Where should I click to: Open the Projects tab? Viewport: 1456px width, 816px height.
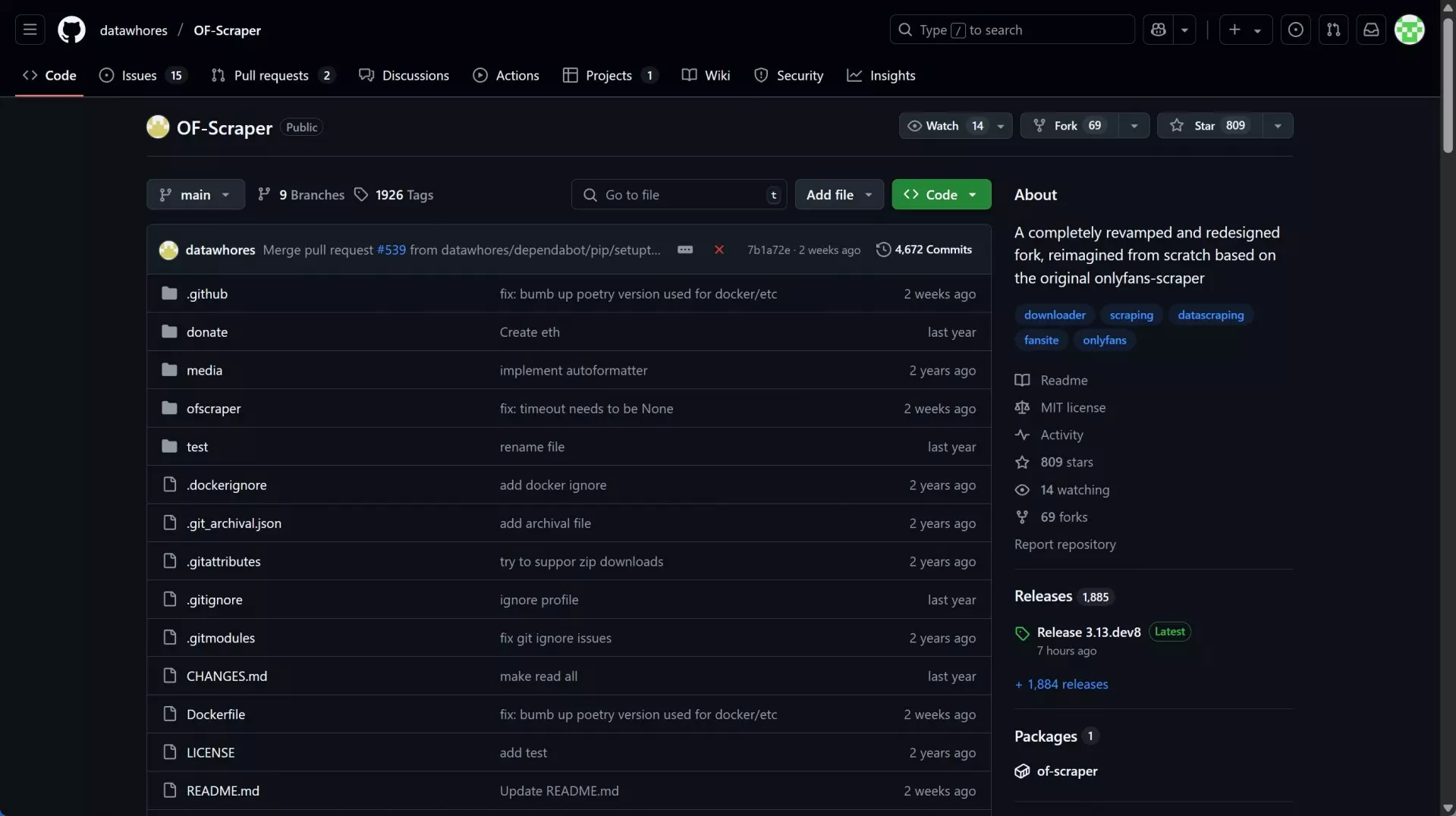tap(609, 75)
